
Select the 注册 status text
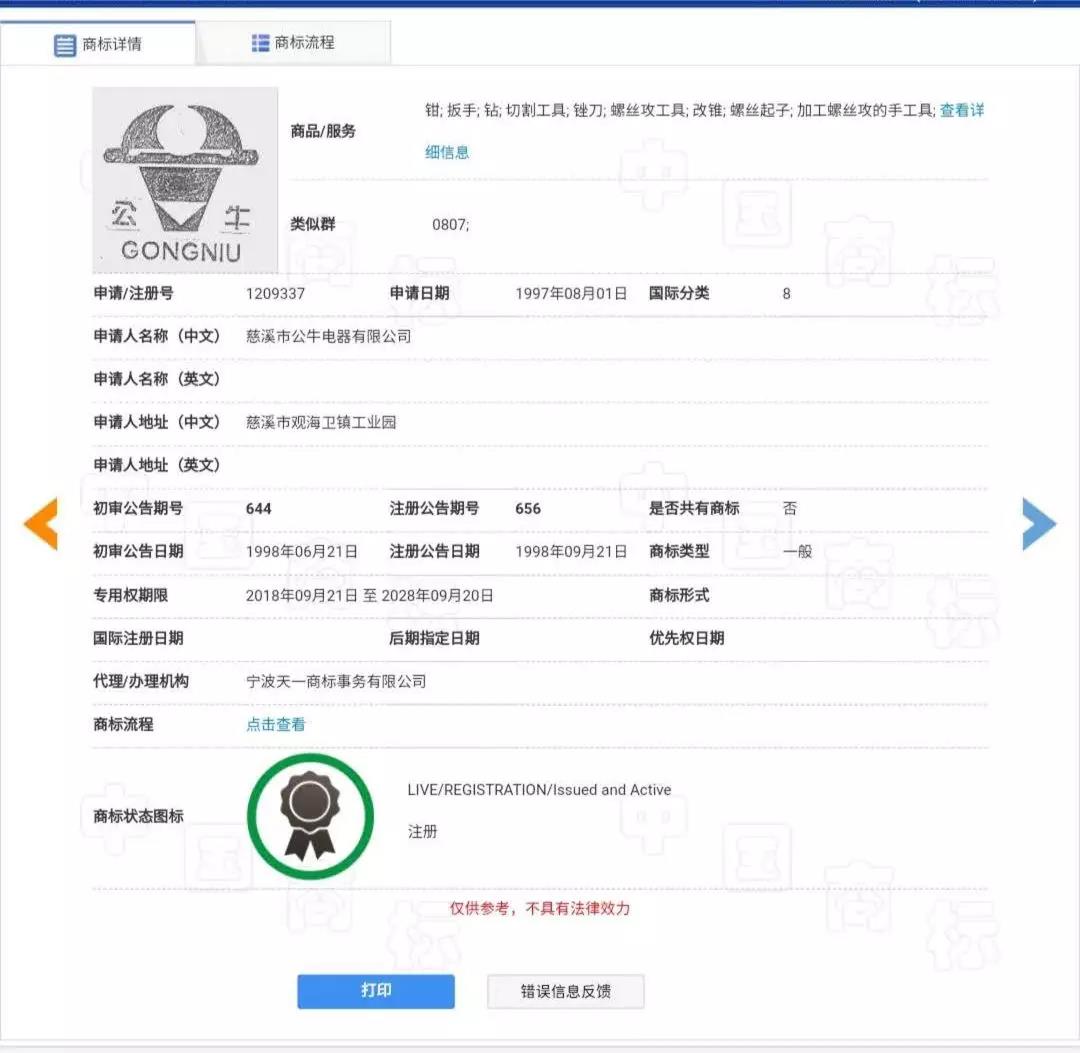click(x=422, y=832)
